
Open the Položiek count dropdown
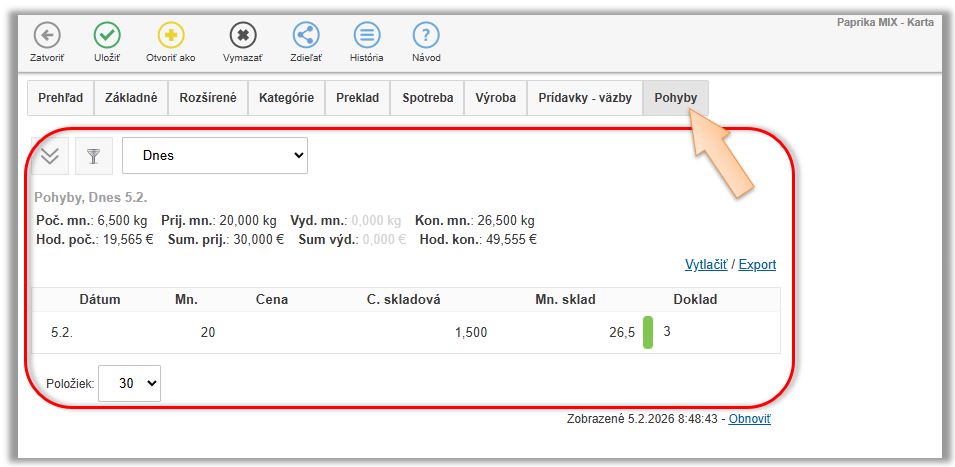pyautogui.click(x=130, y=383)
